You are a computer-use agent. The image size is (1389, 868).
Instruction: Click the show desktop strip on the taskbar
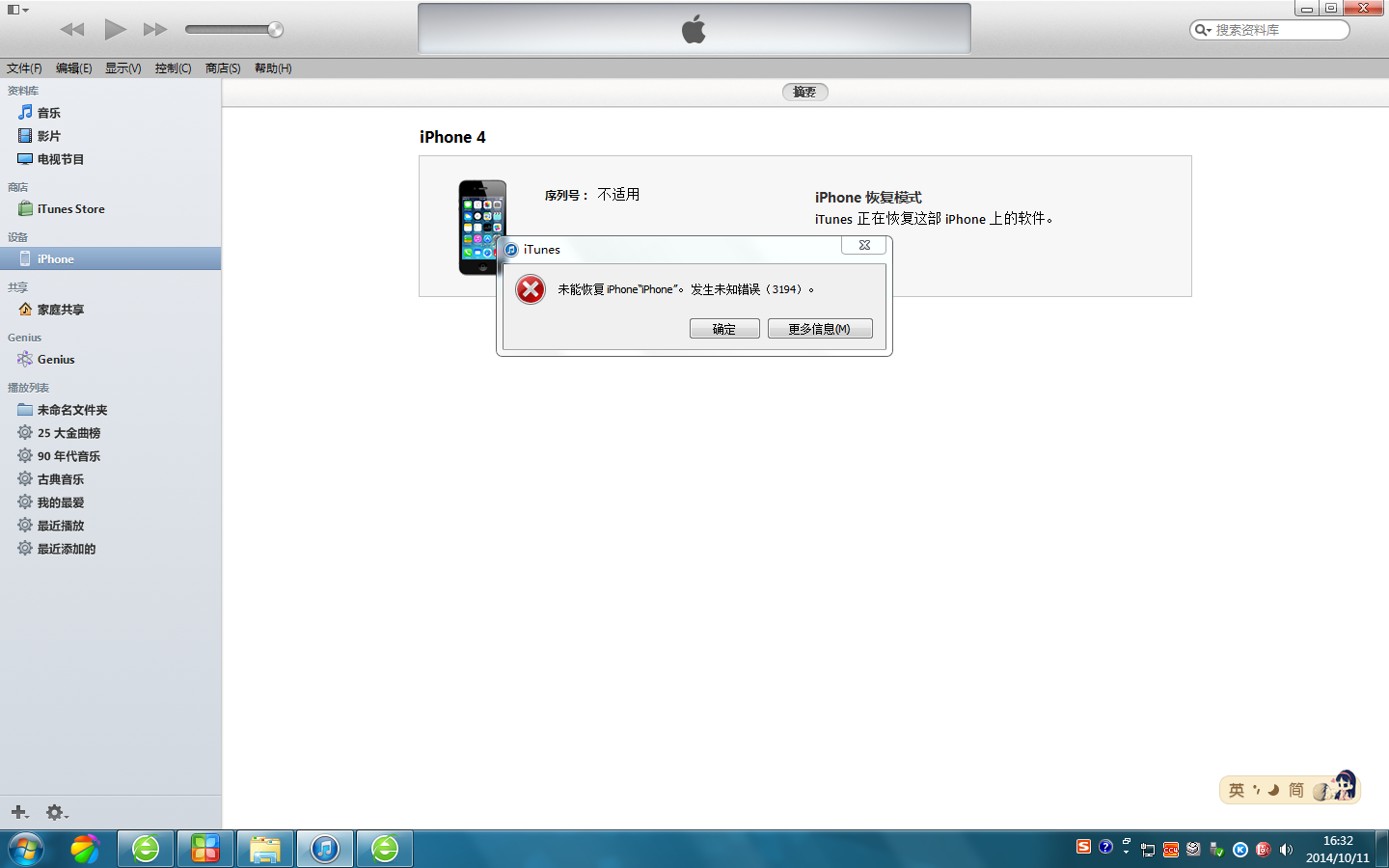tap(1382, 849)
